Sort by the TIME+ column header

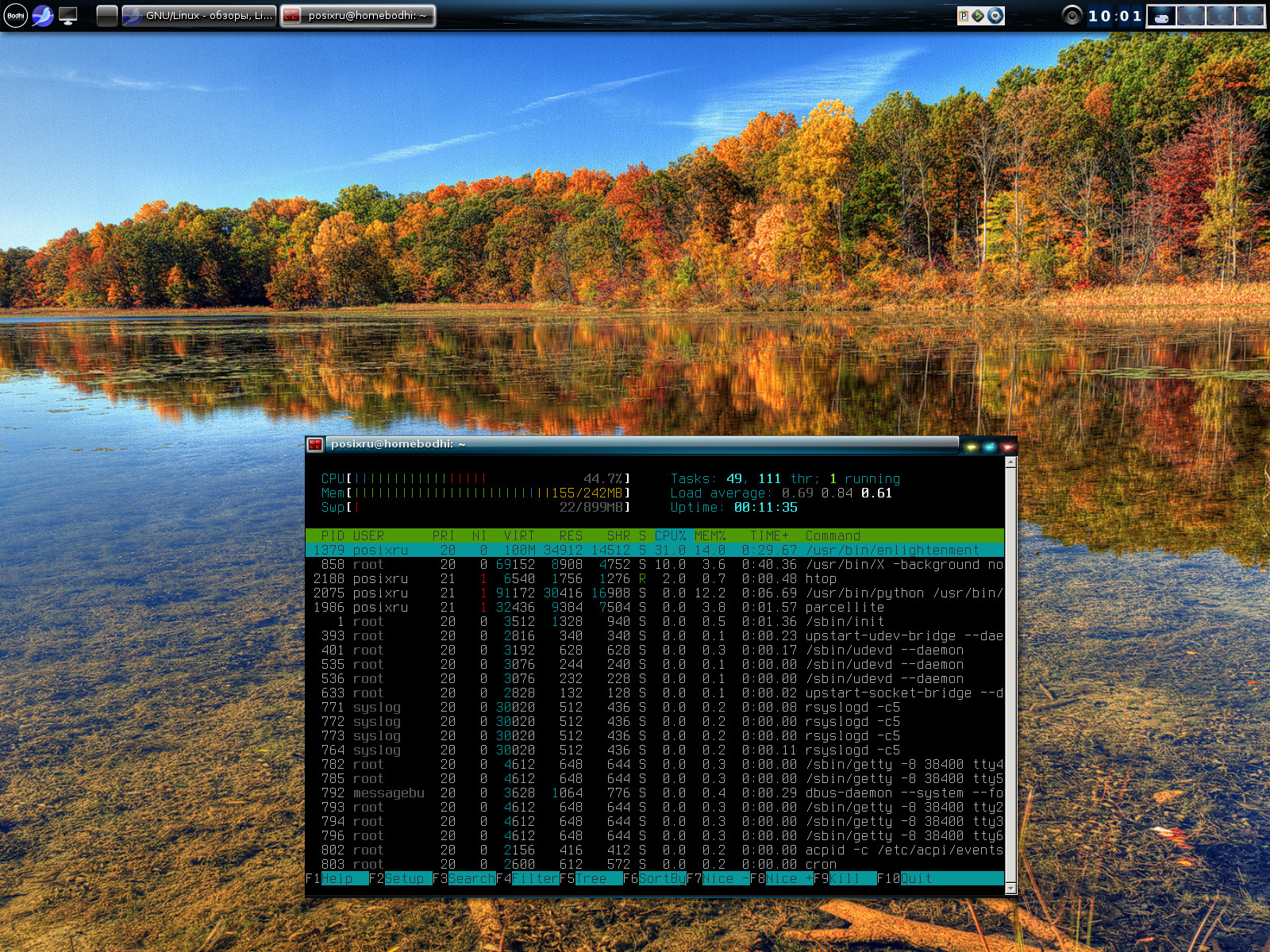tap(770, 535)
